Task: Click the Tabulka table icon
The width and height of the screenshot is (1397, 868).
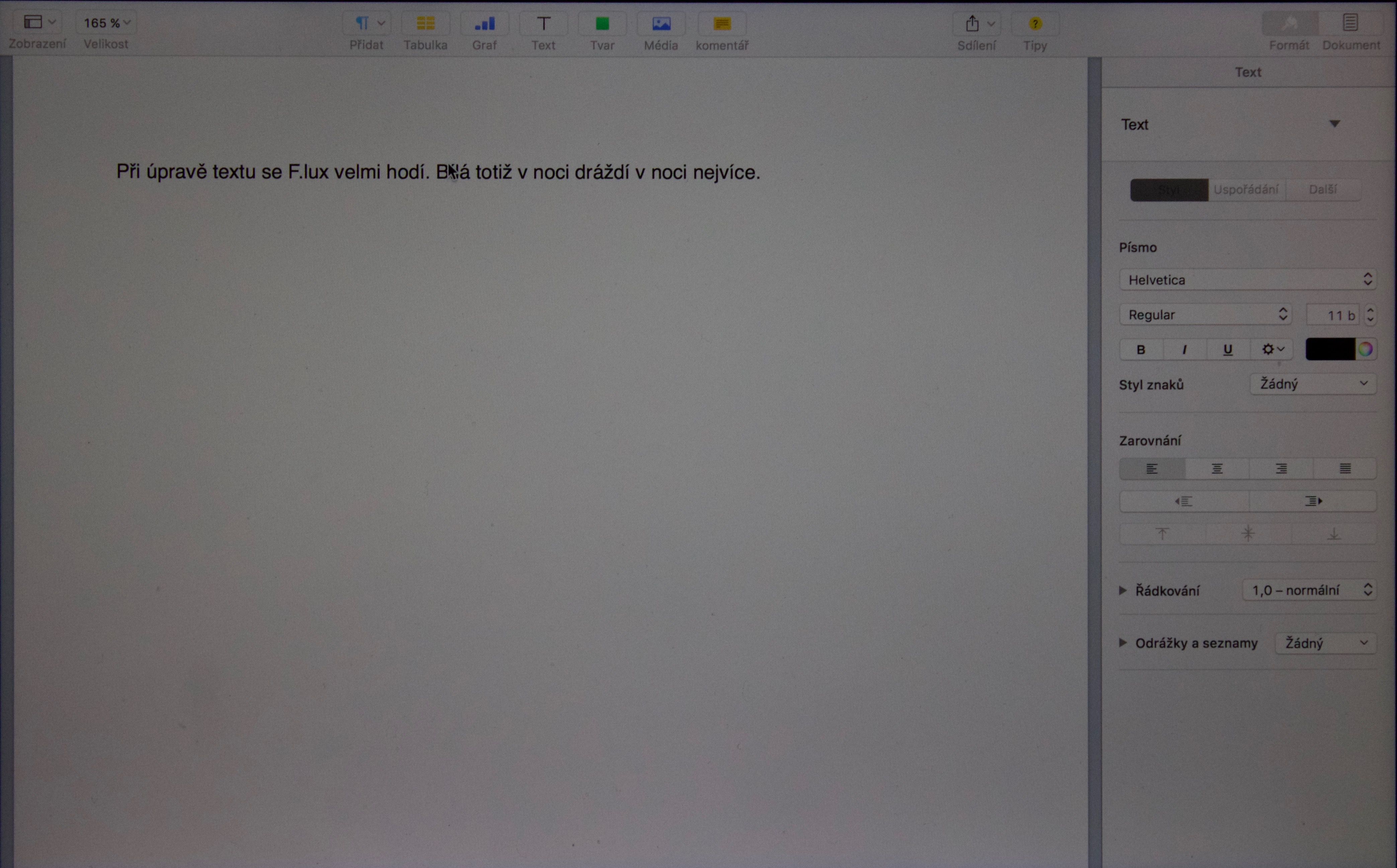Action: (425, 23)
